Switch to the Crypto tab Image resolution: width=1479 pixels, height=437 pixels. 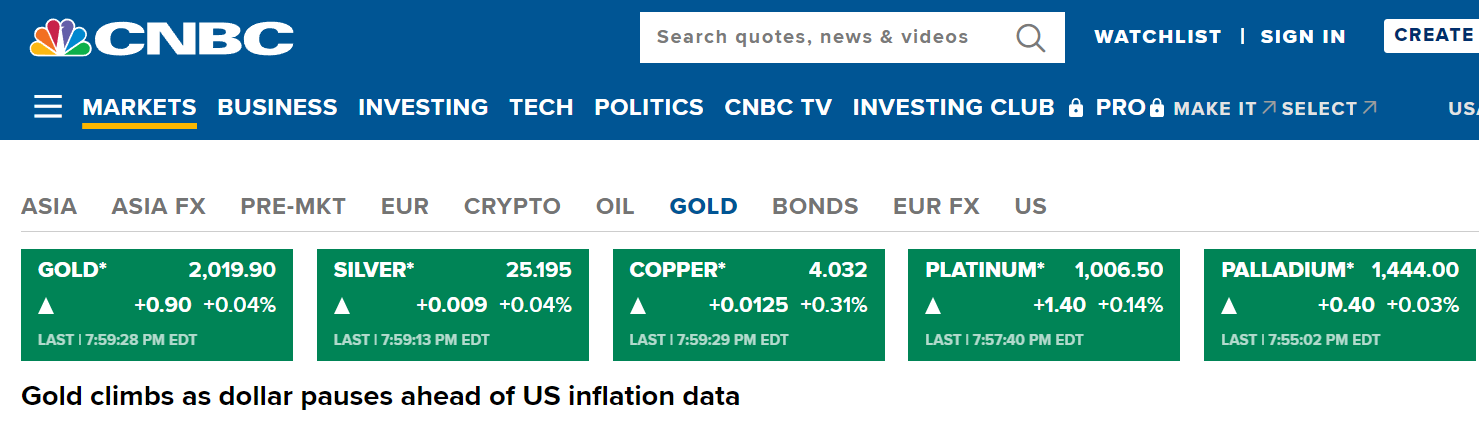[x=512, y=207]
